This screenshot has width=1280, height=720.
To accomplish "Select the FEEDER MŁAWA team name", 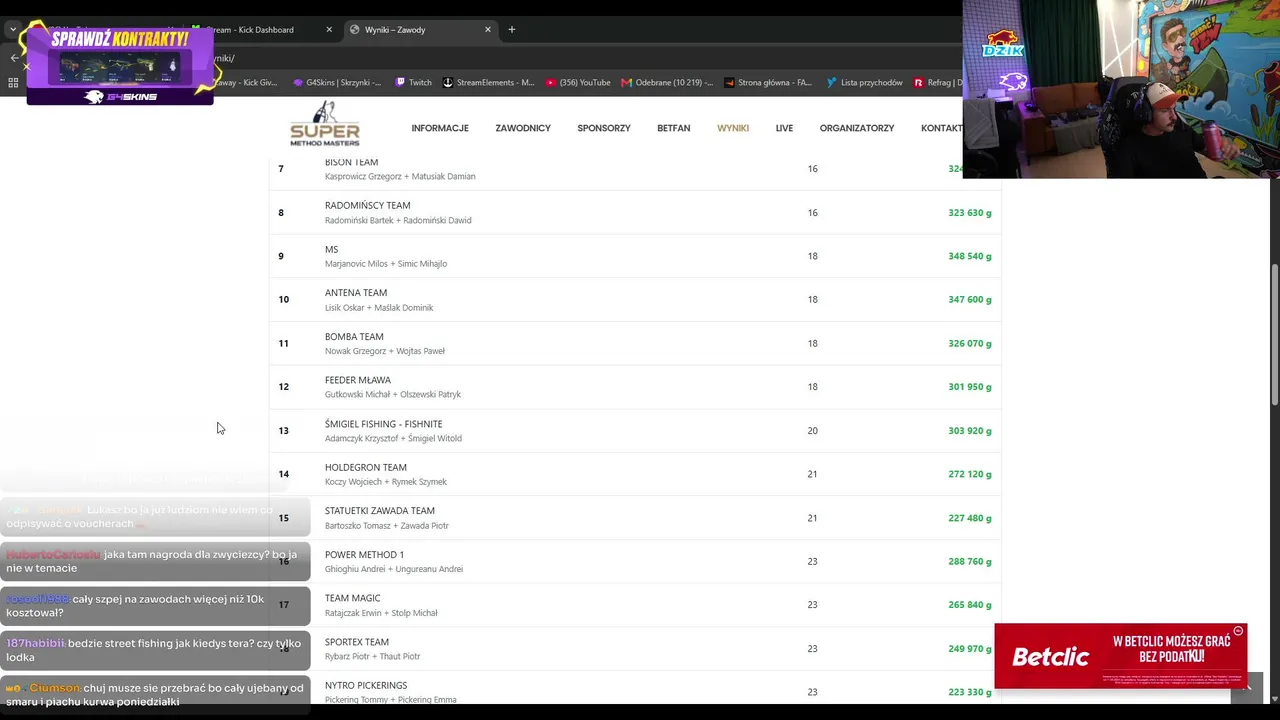I will 358,380.
